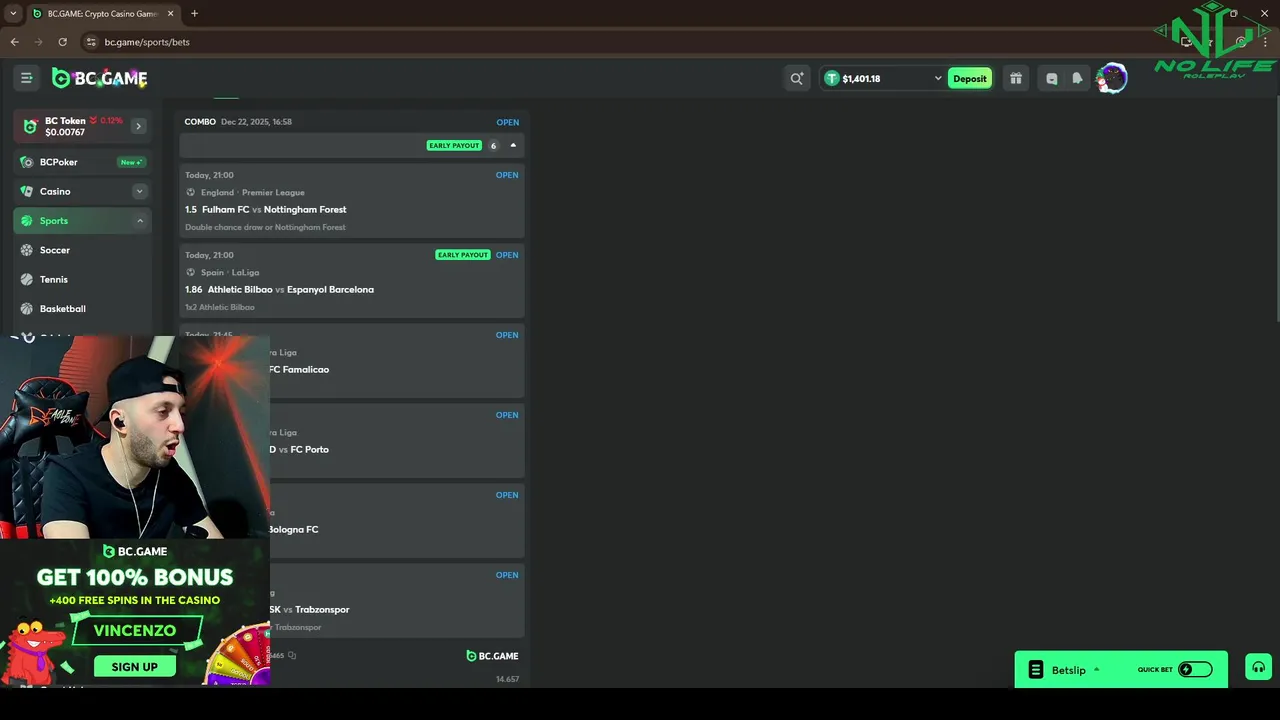Expand the Casino submenu chevron
This screenshot has height=720, width=1280.
[x=139, y=191]
